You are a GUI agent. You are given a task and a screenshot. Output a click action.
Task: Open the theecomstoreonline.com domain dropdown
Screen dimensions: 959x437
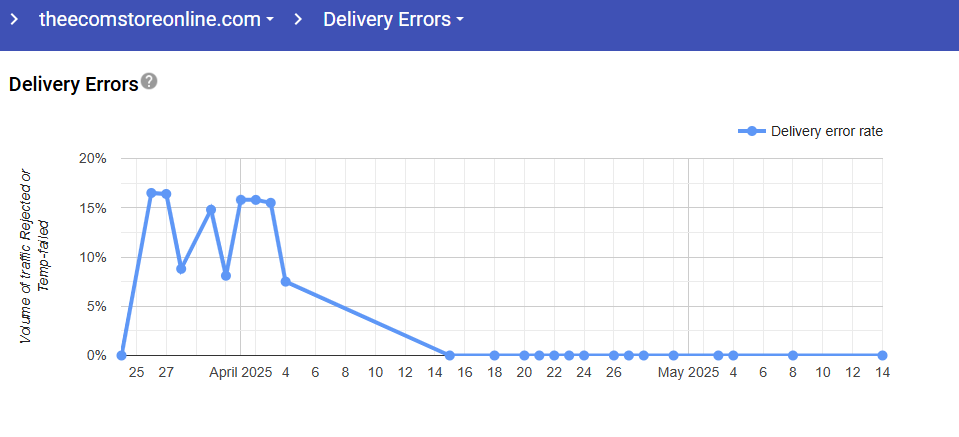pyautogui.click(x=156, y=20)
